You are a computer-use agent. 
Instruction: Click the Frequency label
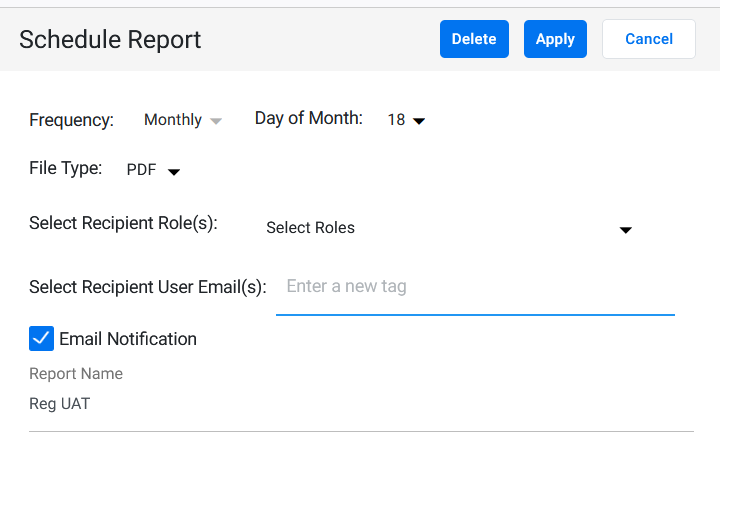point(71,120)
